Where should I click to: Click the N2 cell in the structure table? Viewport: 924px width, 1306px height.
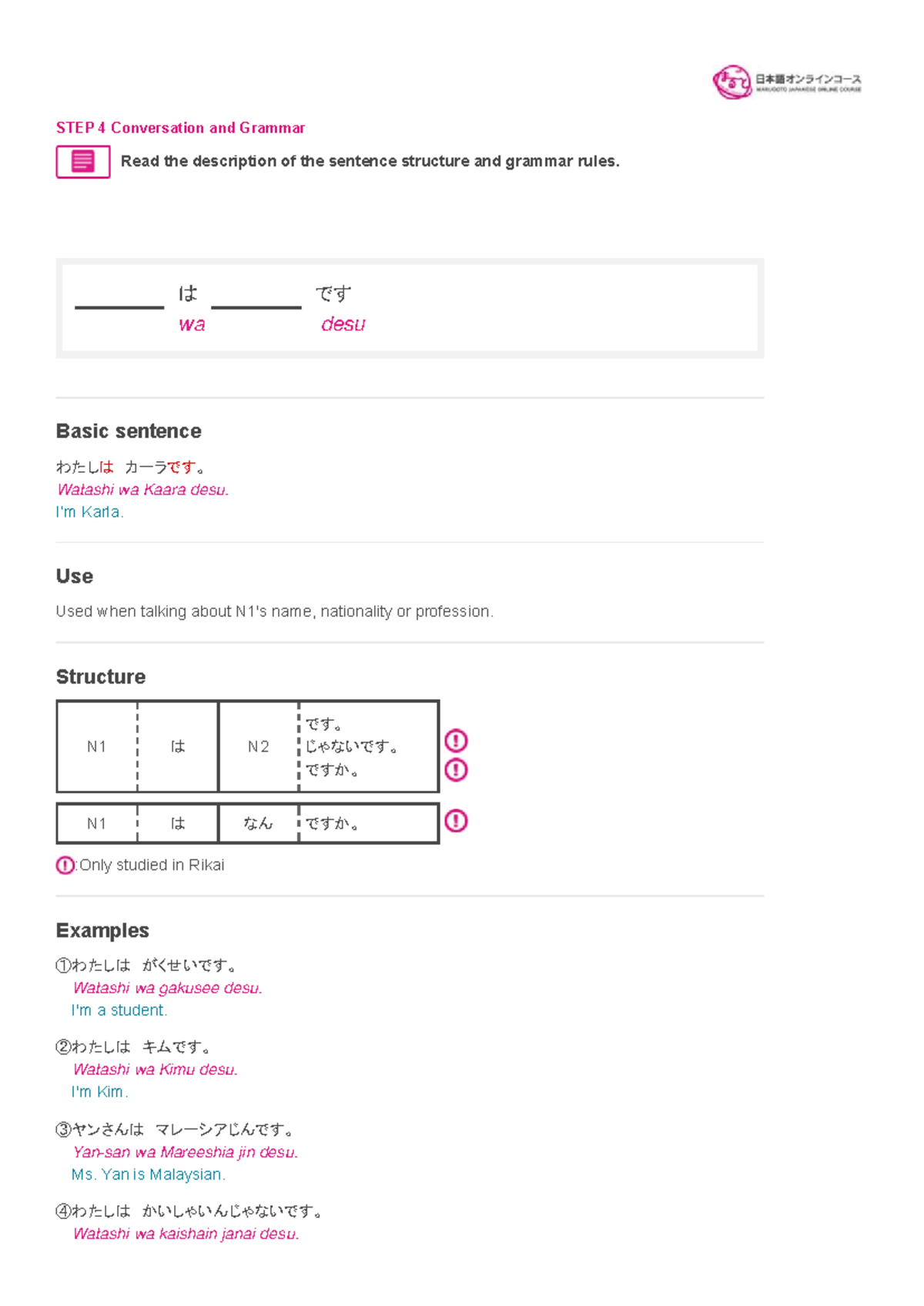pos(259,747)
